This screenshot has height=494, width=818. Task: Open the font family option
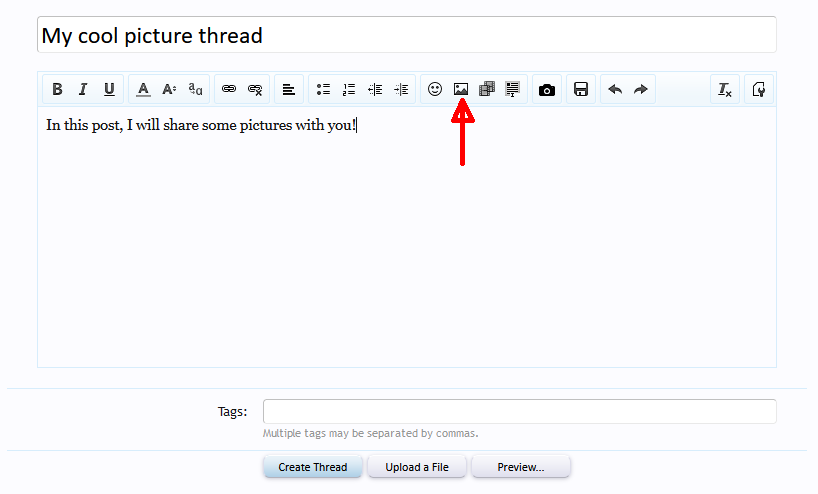[x=195, y=89]
